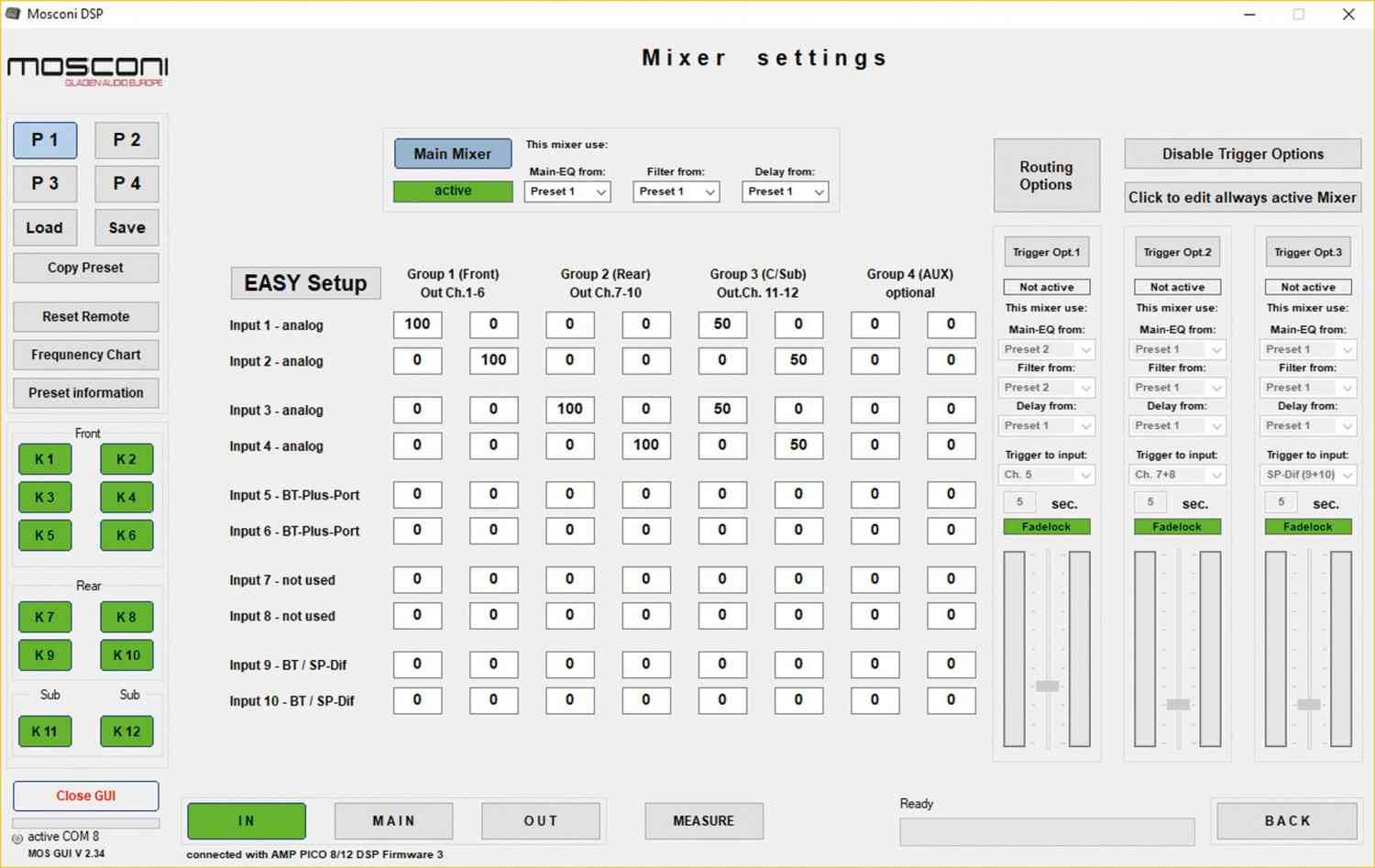
Task: Open Routing Options
Action: coord(1047,175)
